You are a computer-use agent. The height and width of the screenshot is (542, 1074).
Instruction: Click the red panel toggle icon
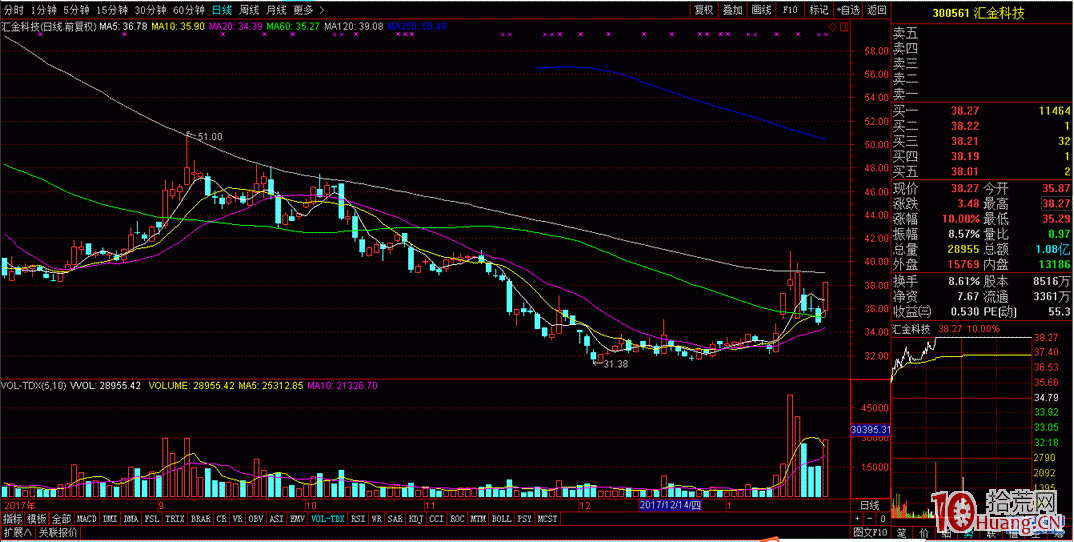844,27
